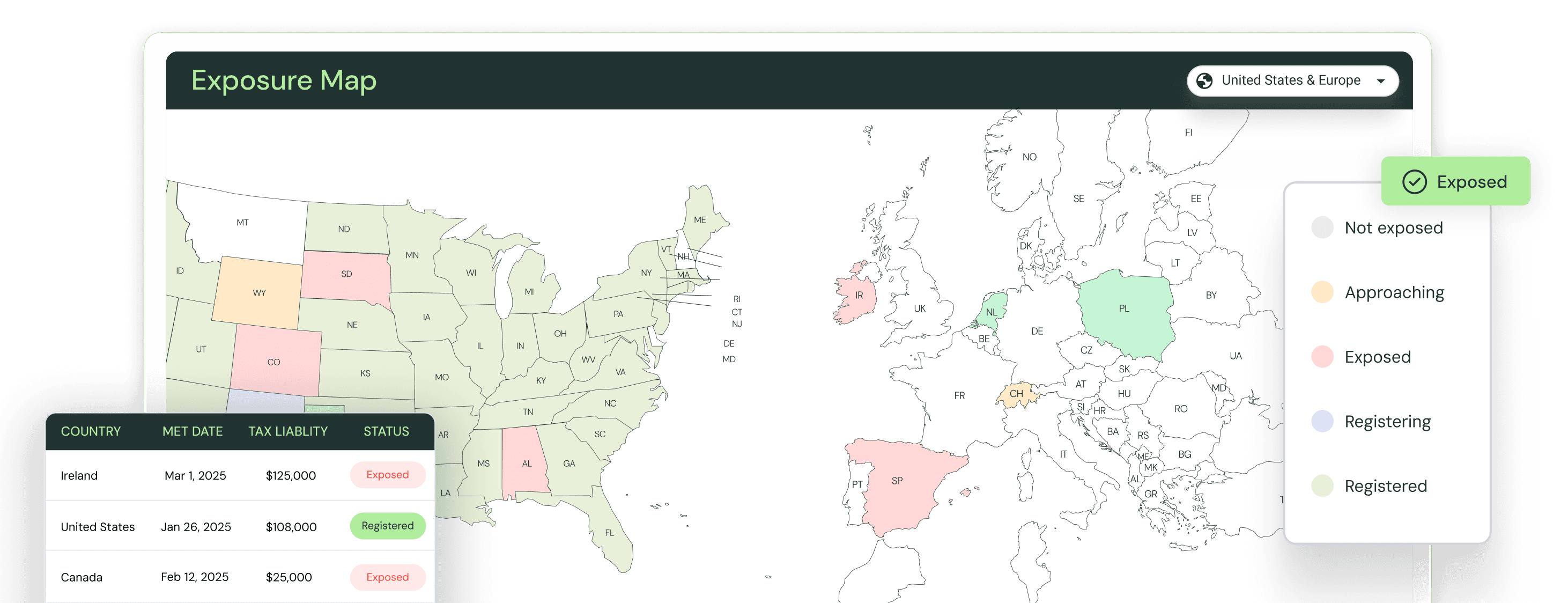The width and height of the screenshot is (1568, 603).
Task: Click the Registered green legend dot
Action: [x=1322, y=486]
